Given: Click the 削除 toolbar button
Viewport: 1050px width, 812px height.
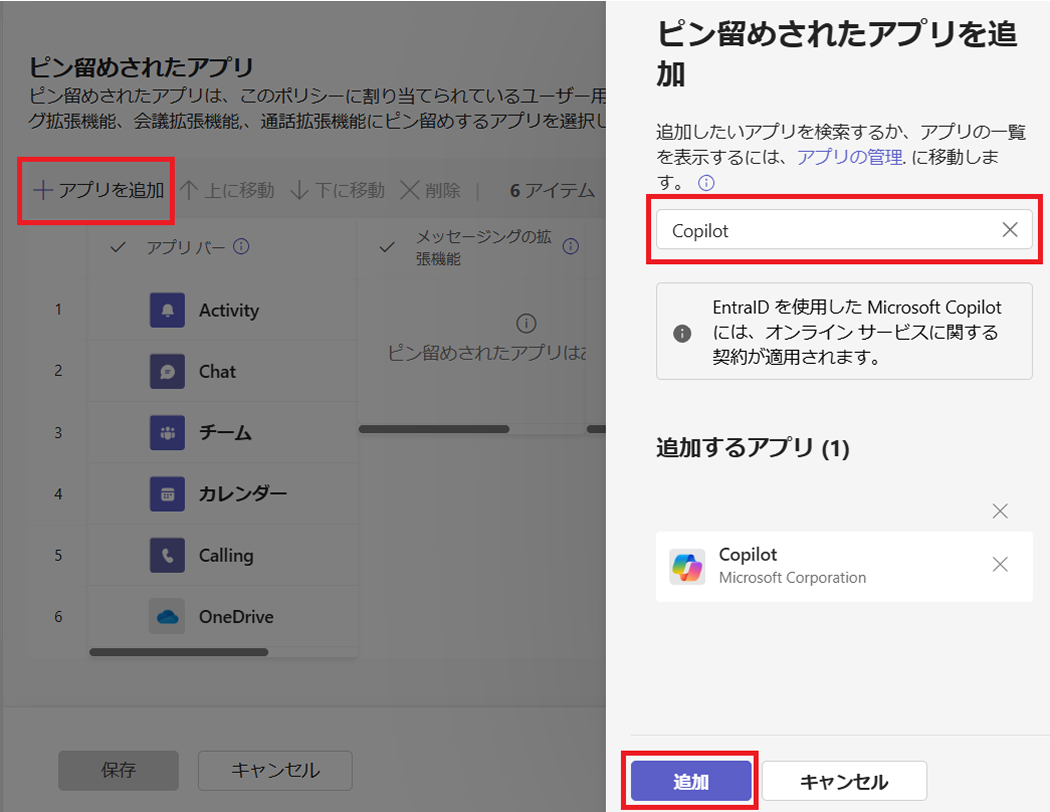Looking at the screenshot, I should 430,191.
